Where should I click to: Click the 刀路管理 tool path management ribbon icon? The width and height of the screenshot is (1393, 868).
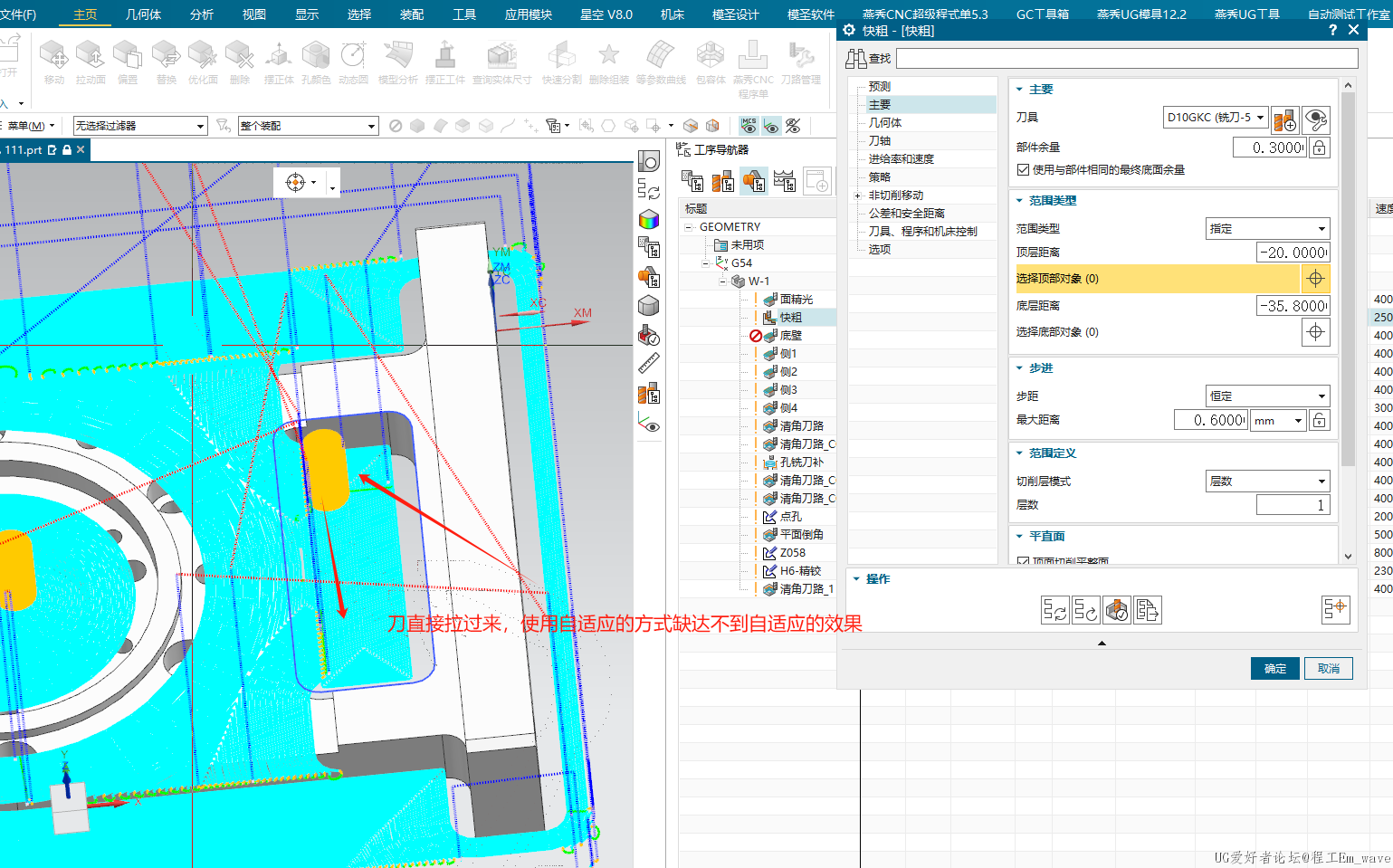pos(801,62)
